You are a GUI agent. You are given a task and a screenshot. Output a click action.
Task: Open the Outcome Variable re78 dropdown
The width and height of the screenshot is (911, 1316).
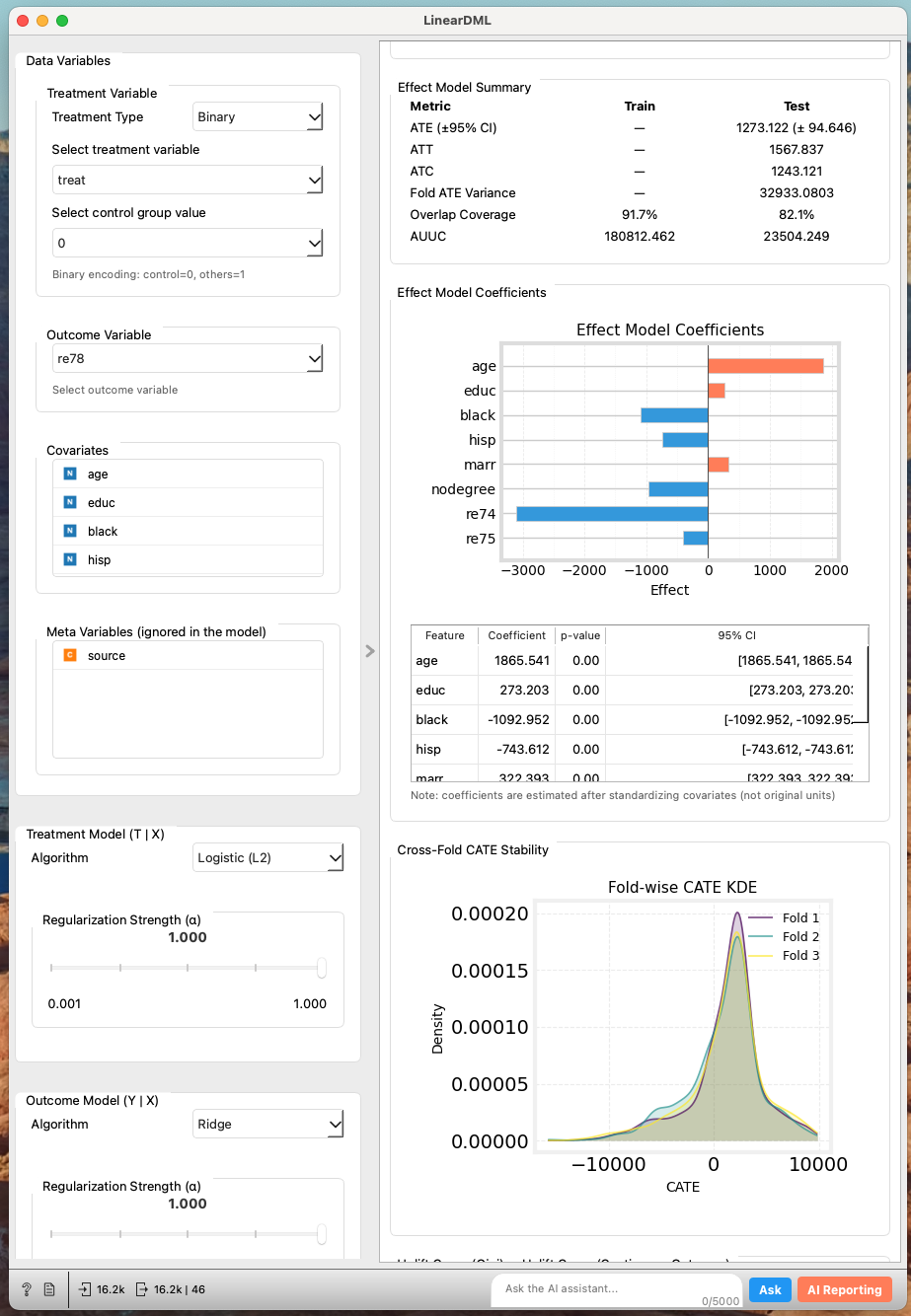[x=188, y=359]
